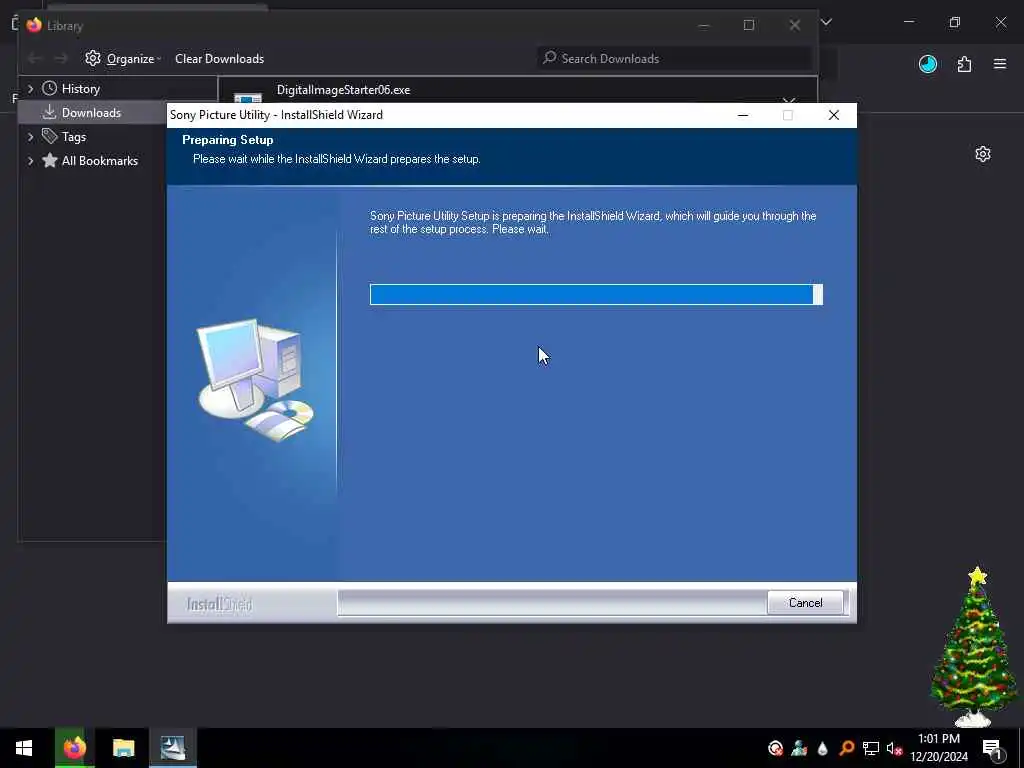Viewport: 1024px width, 768px height.
Task: Click the Organize gear icon
Action: click(x=93, y=58)
